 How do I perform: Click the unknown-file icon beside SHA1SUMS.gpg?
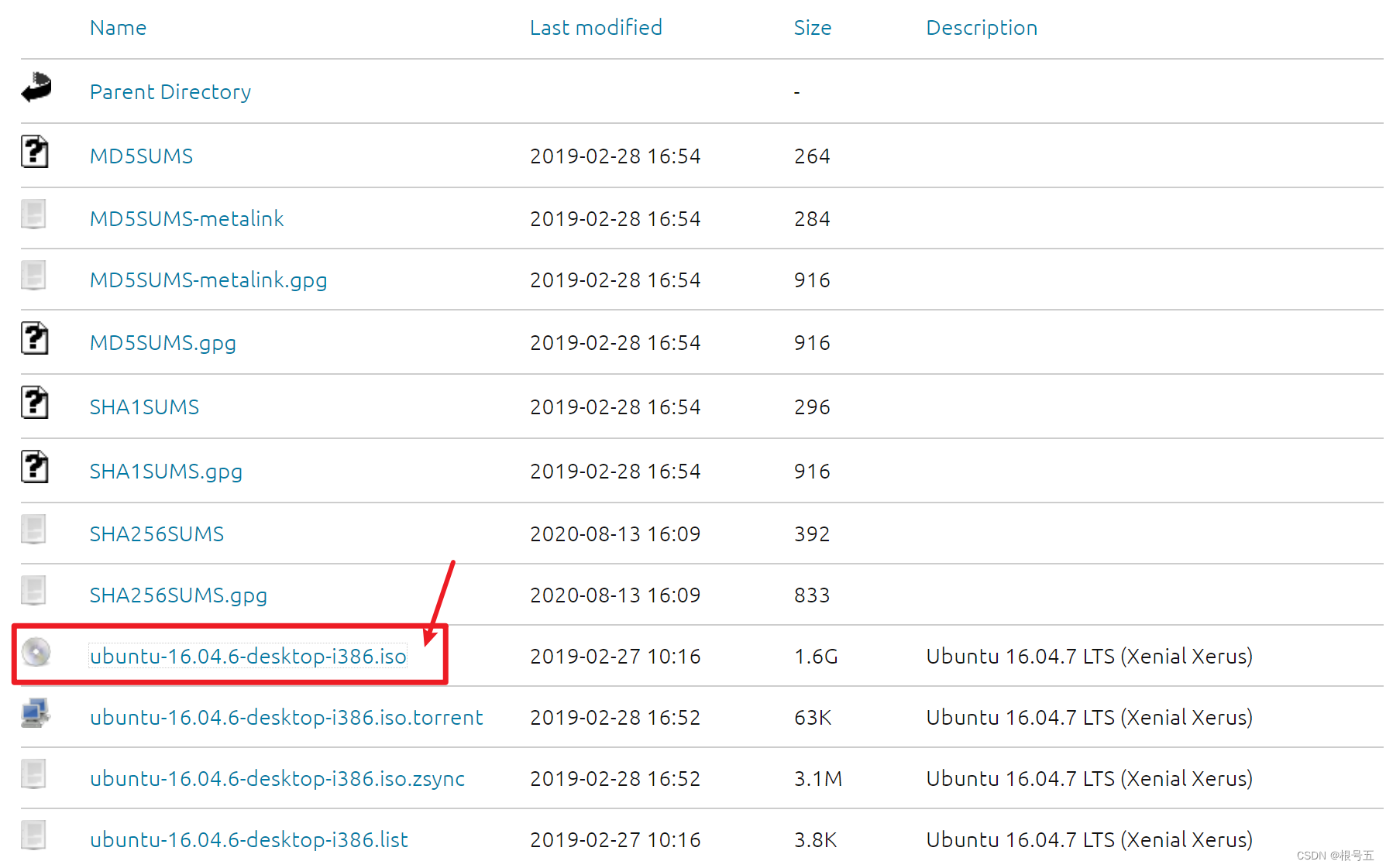[x=34, y=467]
